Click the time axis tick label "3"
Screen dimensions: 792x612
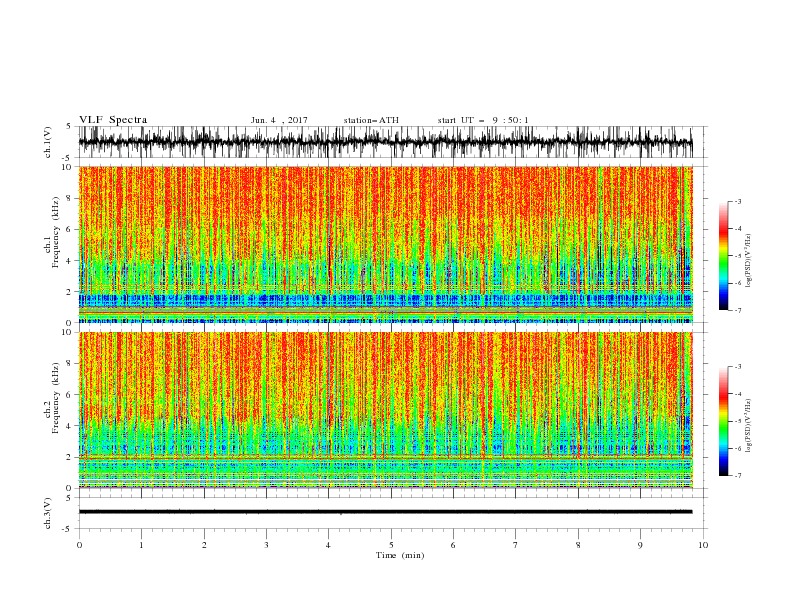pos(266,545)
